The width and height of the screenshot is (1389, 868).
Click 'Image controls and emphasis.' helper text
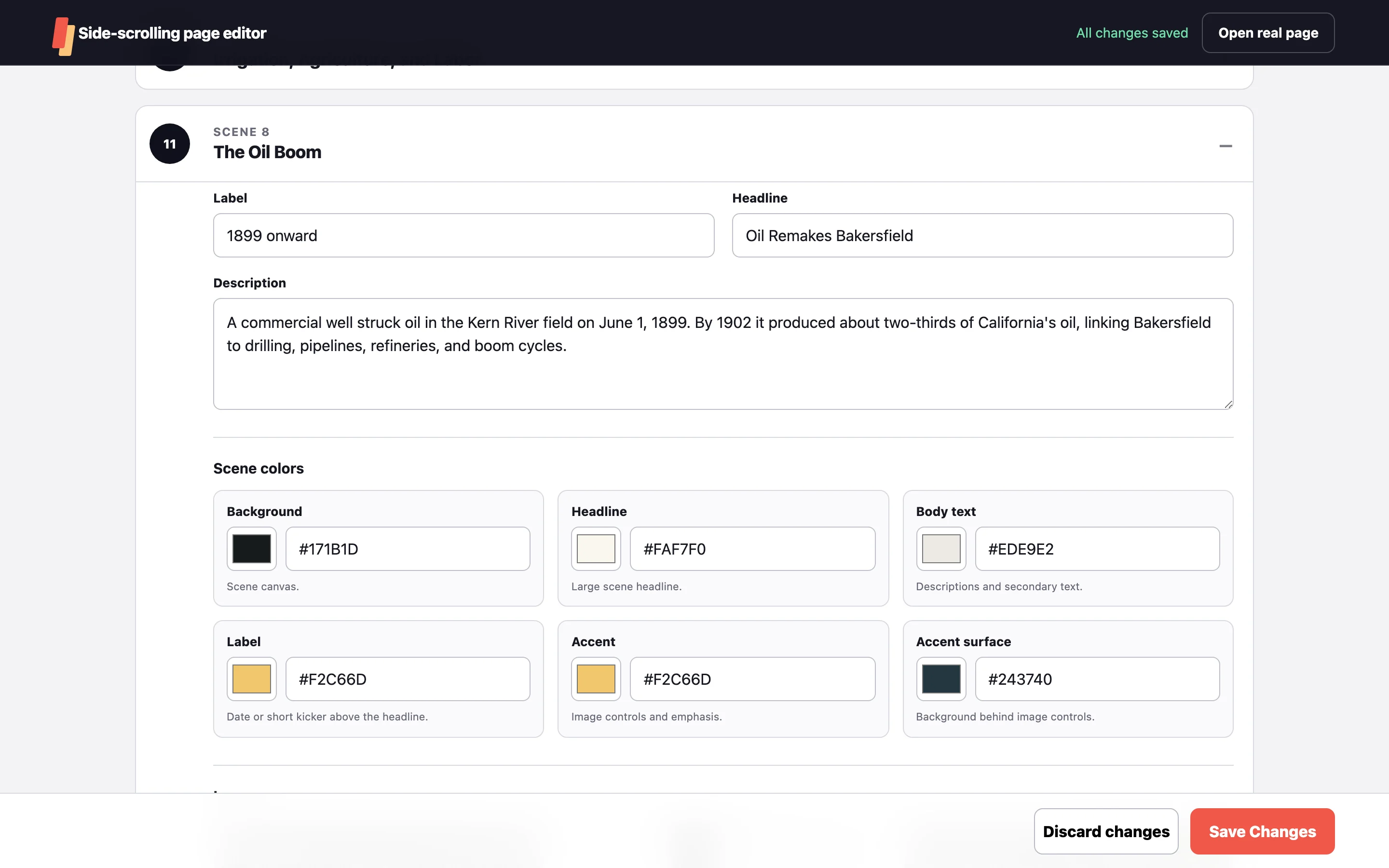(646, 717)
